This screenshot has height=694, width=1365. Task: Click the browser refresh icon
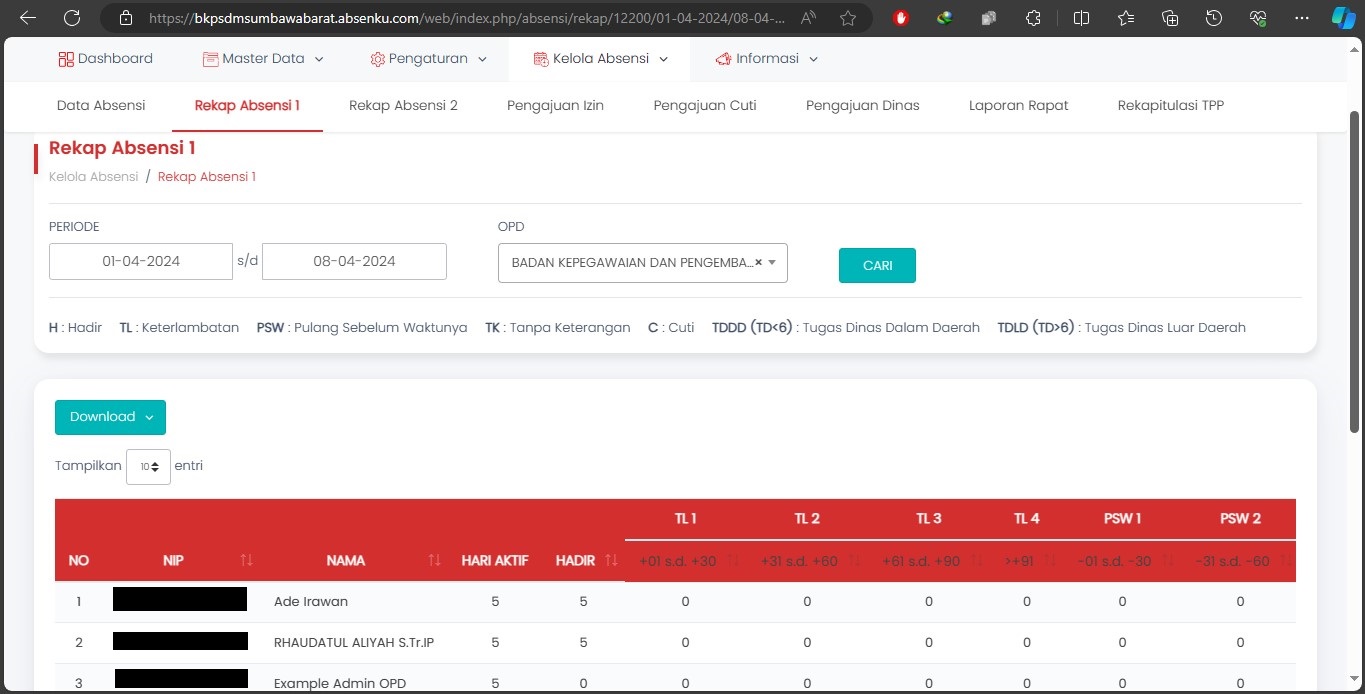click(72, 18)
